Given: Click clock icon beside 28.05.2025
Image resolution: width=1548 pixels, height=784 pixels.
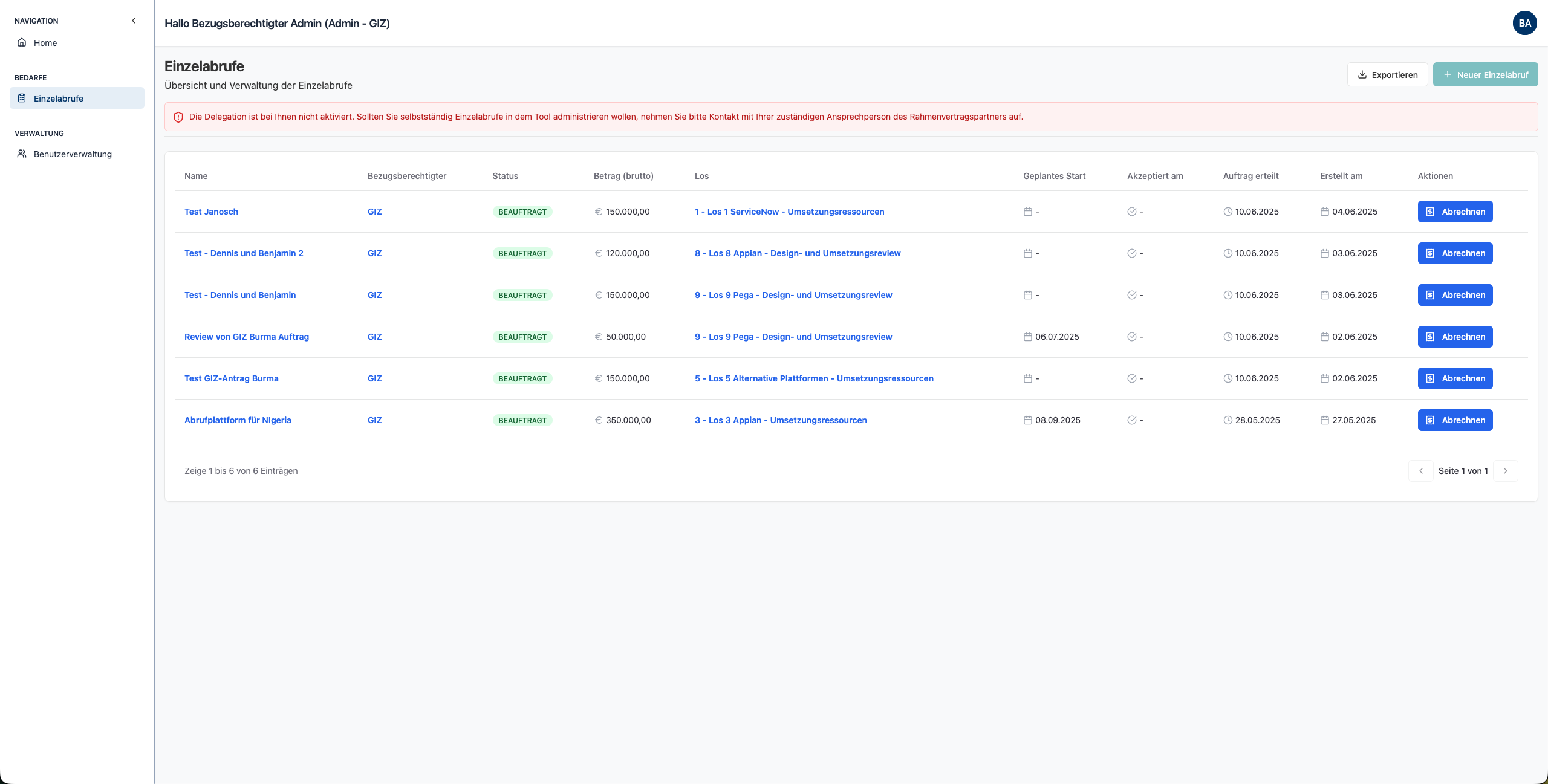Looking at the screenshot, I should click(1228, 420).
